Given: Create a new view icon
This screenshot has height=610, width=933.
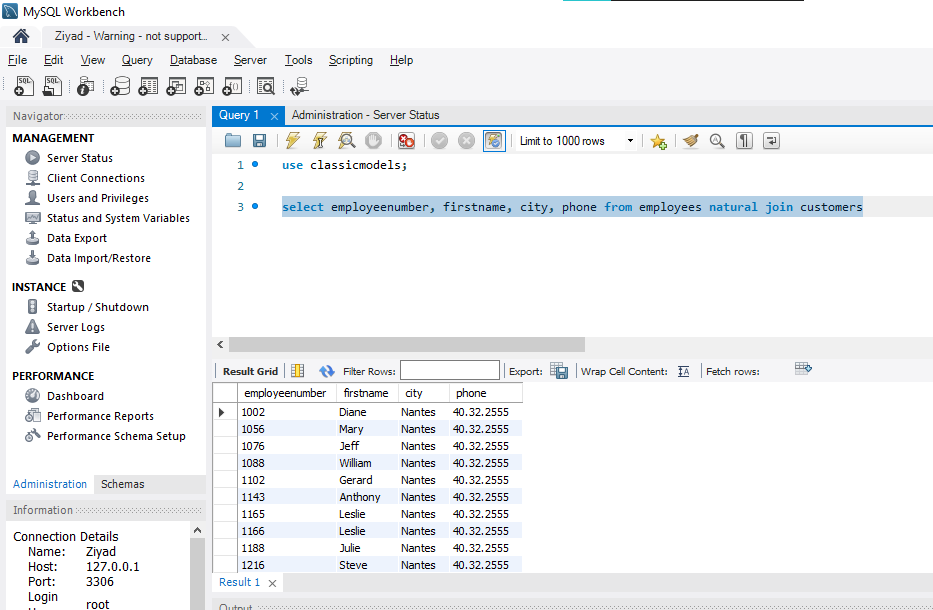Looking at the screenshot, I should coord(176,86).
